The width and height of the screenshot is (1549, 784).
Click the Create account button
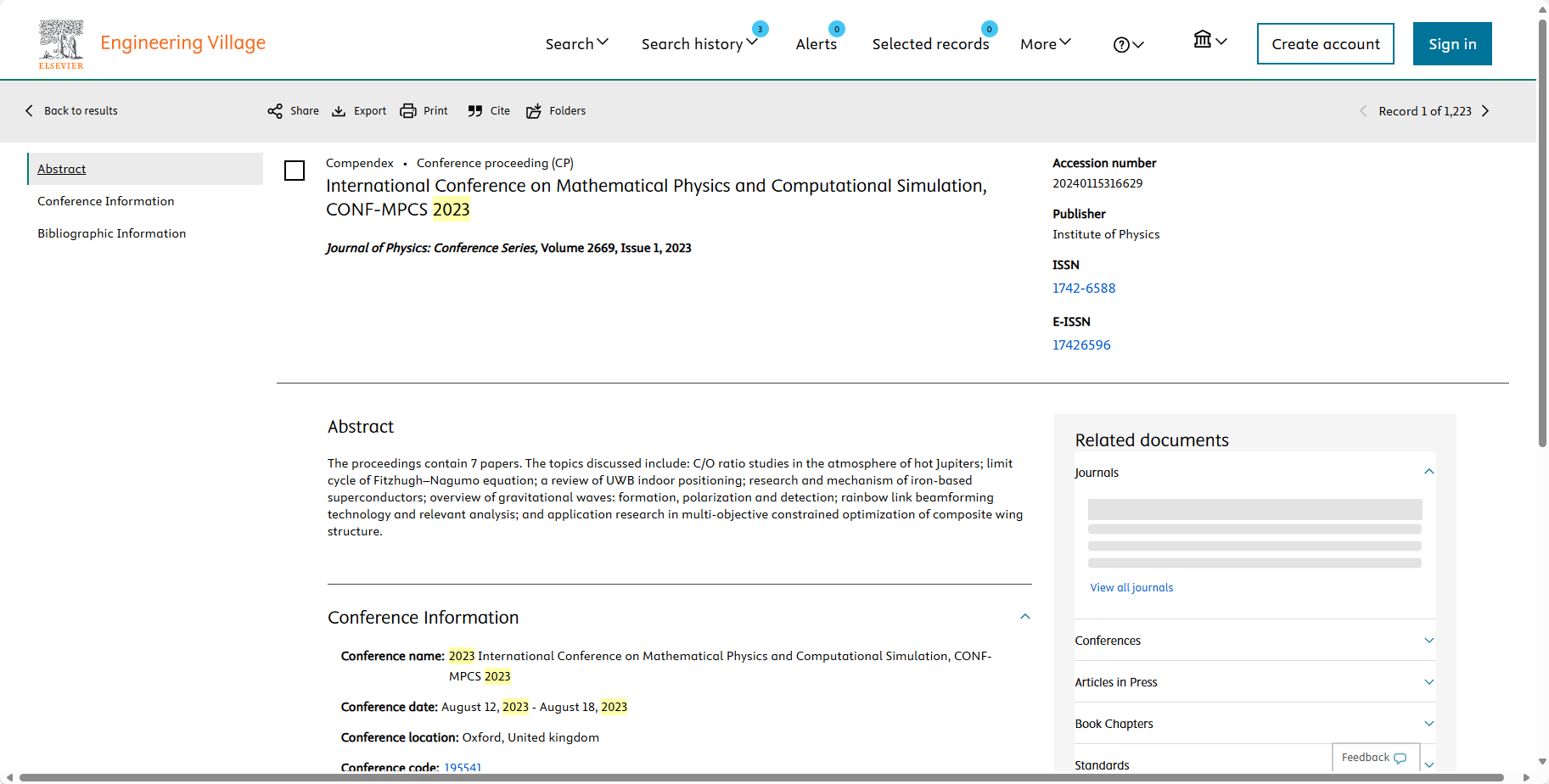[1325, 44]
